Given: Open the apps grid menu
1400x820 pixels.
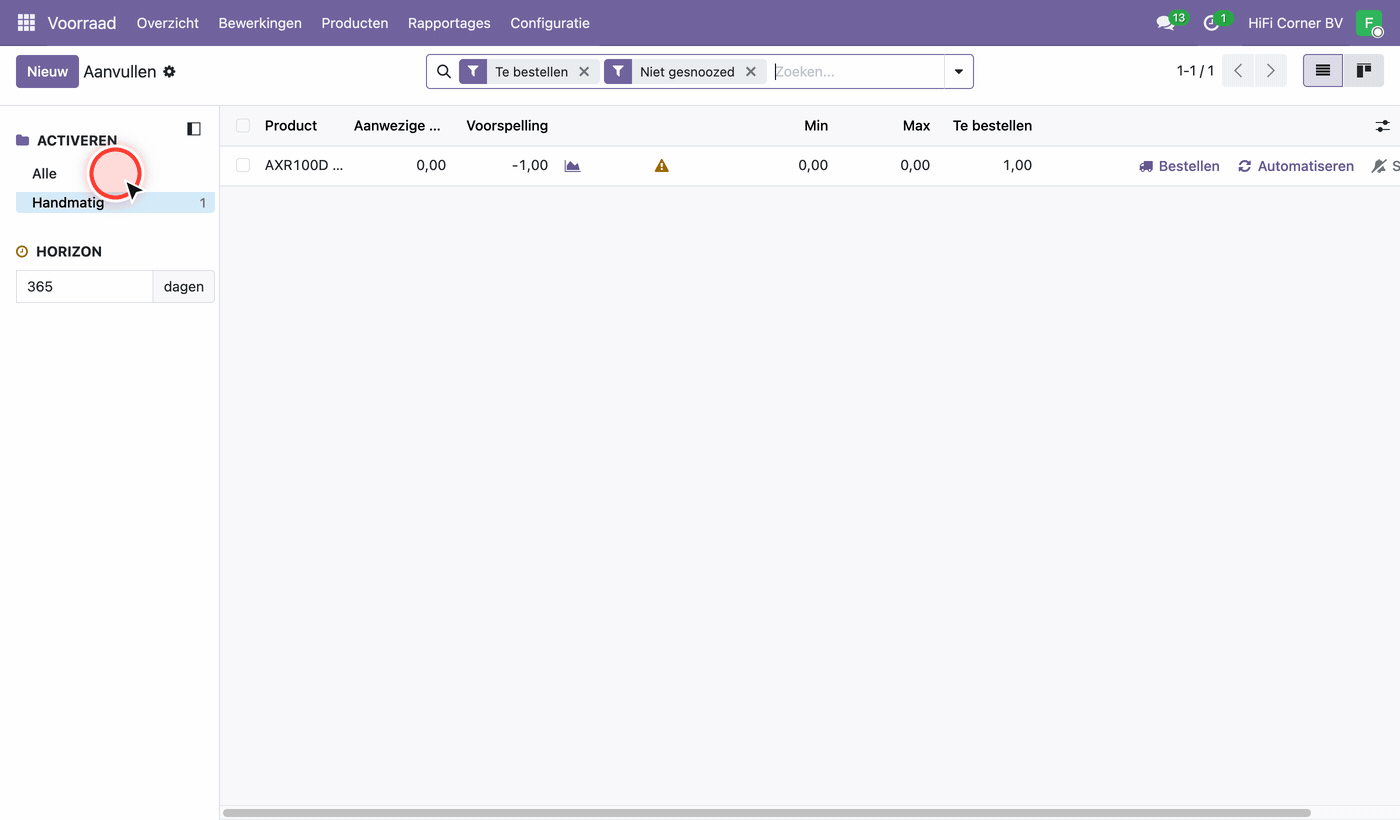Looking at the screenshot, I should [x=26, y=22].
